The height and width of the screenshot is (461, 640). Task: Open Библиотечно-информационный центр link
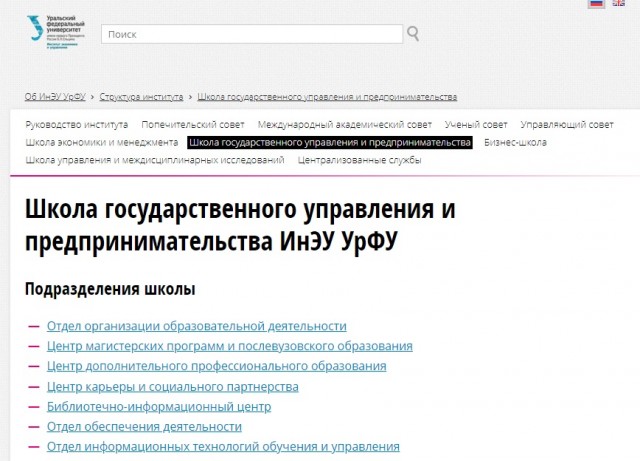tap(159, 406)
